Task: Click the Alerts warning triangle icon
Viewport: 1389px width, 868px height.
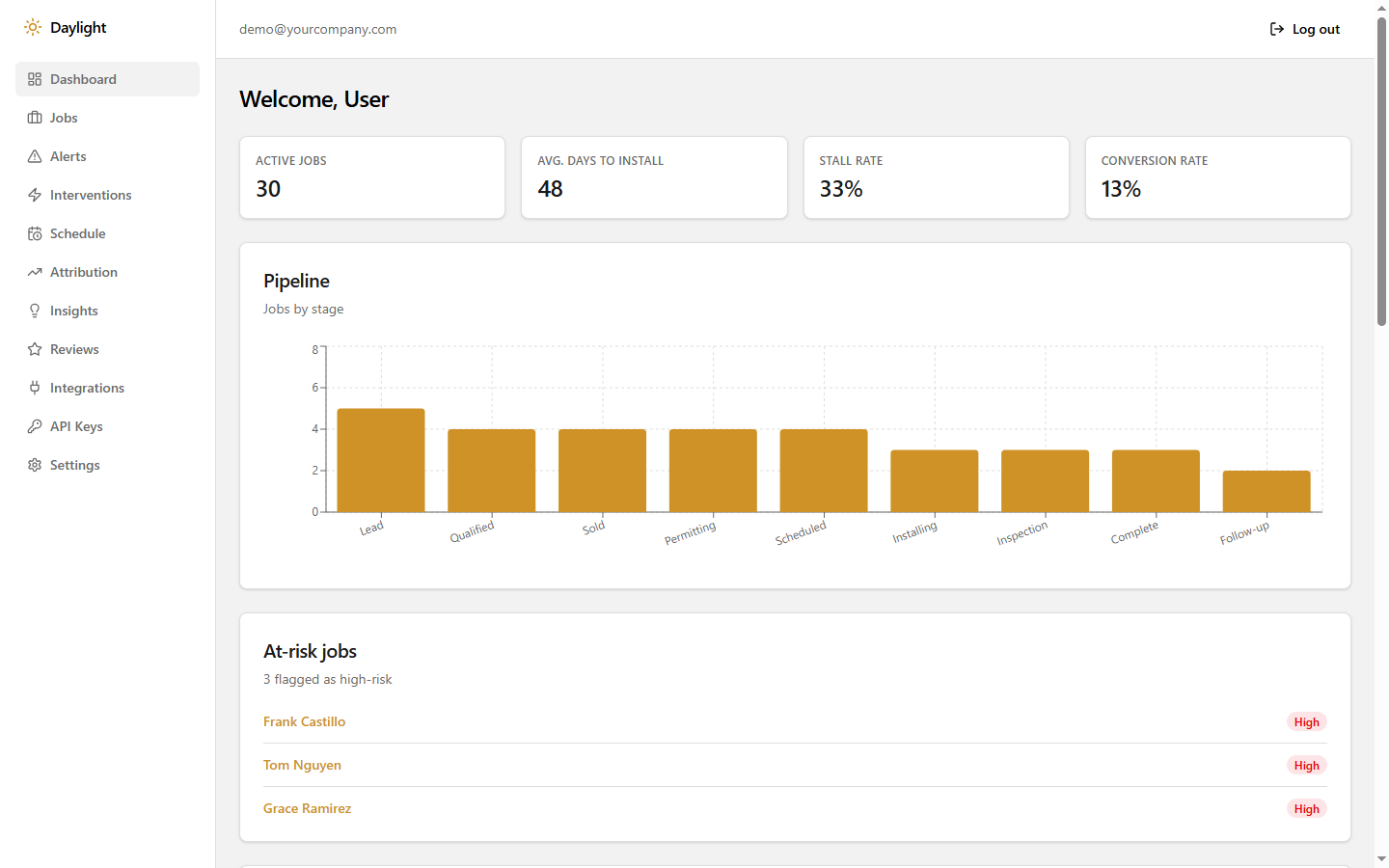Action: point(35,156)
